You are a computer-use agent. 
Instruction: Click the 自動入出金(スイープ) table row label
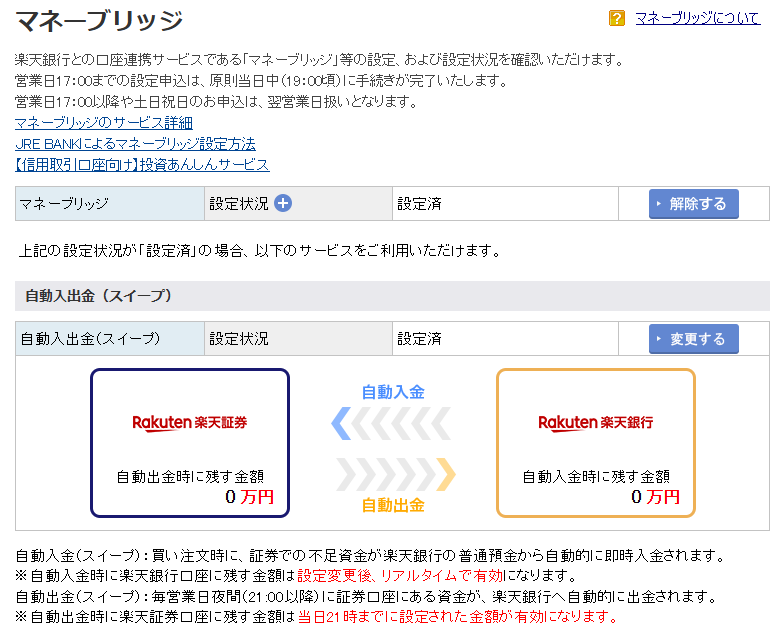90,339
